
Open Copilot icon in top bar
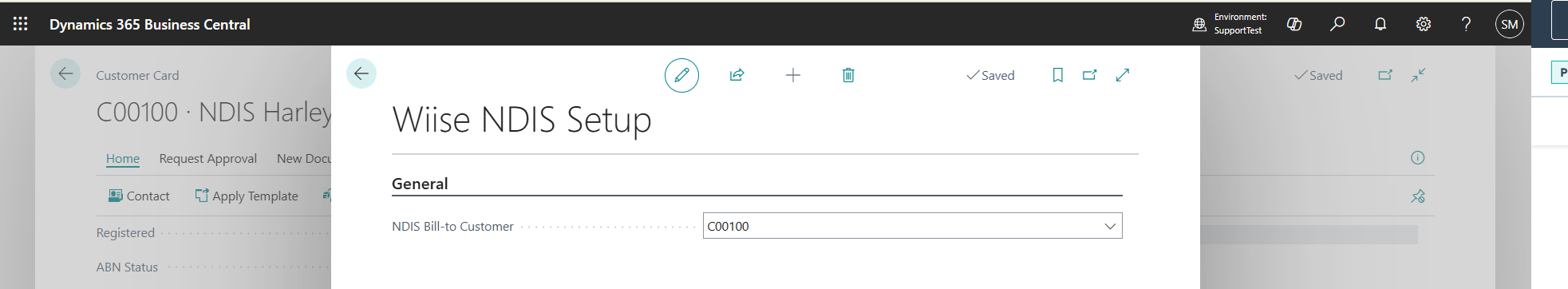(1294, 24)
